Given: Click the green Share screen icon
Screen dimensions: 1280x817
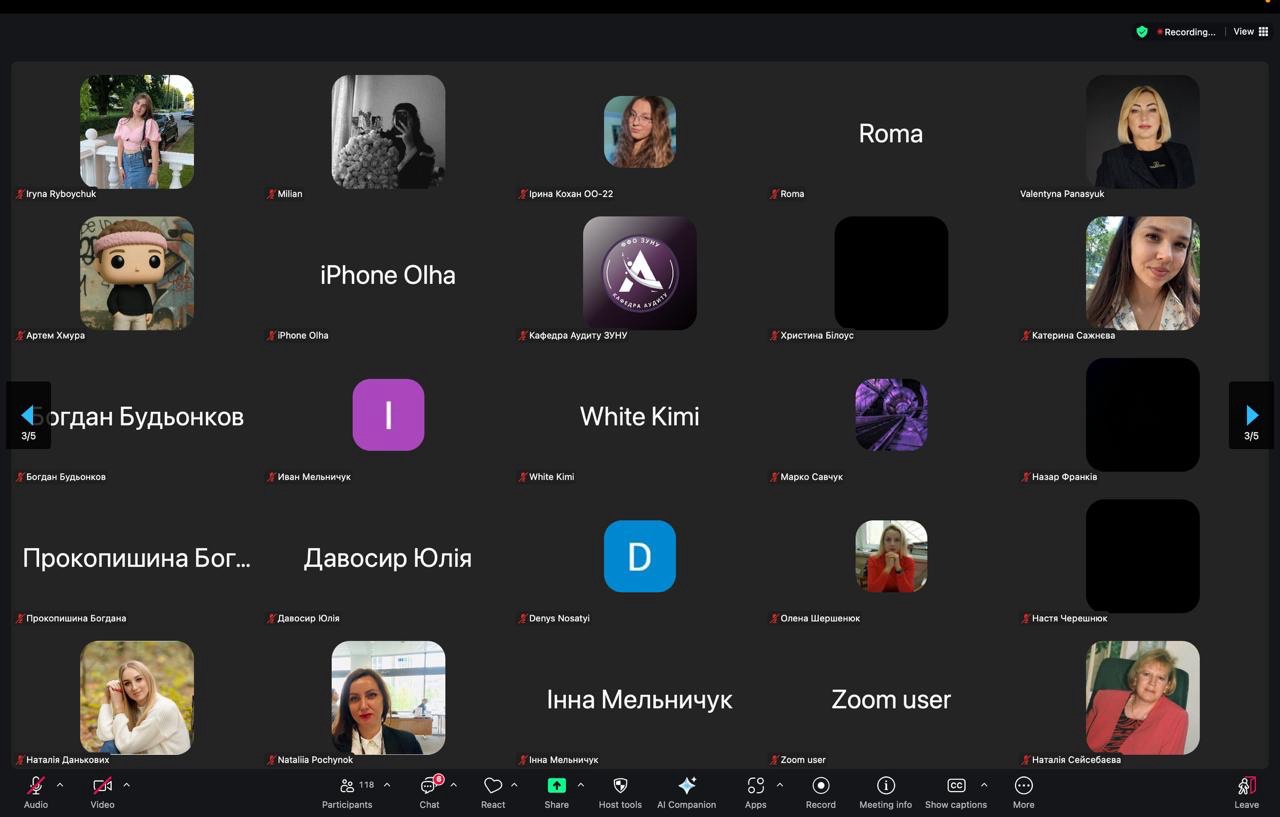Looking at the screenshot, I should (x=556, y=786).
